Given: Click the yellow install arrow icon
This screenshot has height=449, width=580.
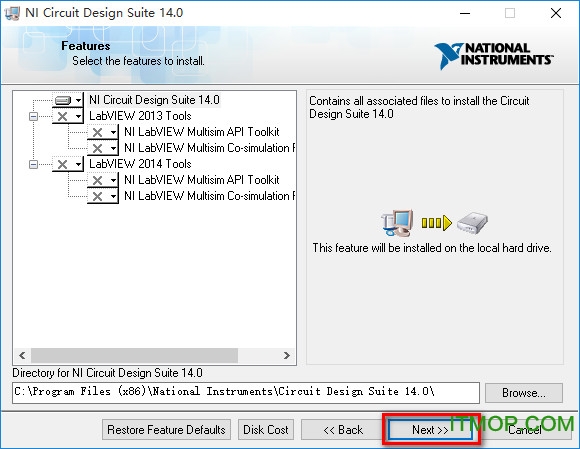Looking at the screenshot, I should click(436, 223).
